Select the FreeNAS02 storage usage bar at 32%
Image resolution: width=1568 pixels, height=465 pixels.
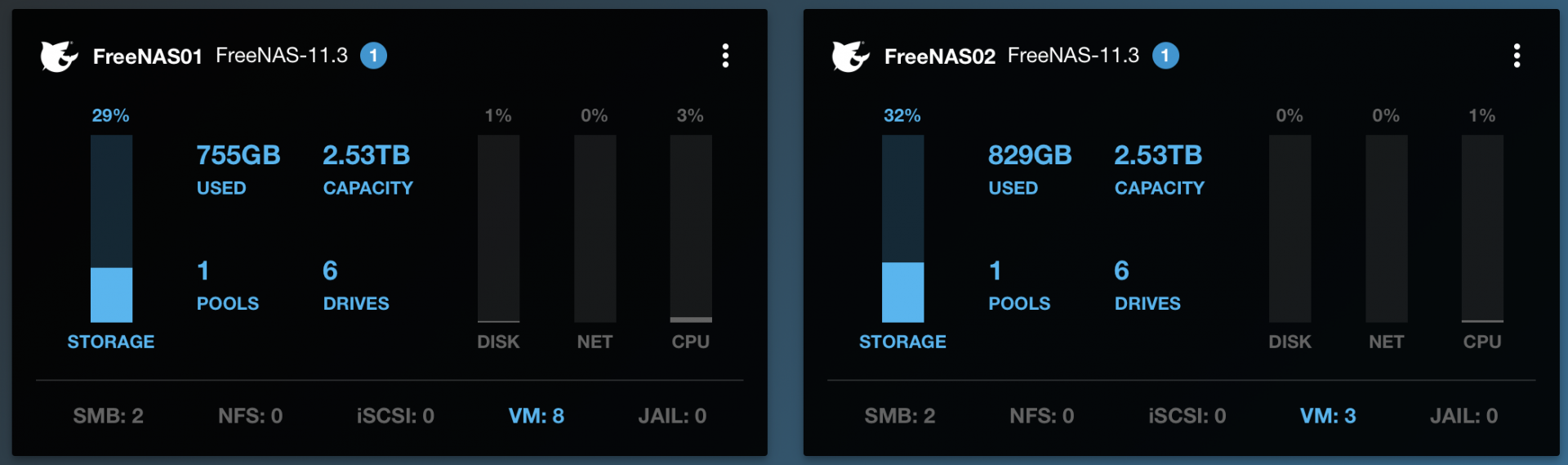tap(902, 229)
